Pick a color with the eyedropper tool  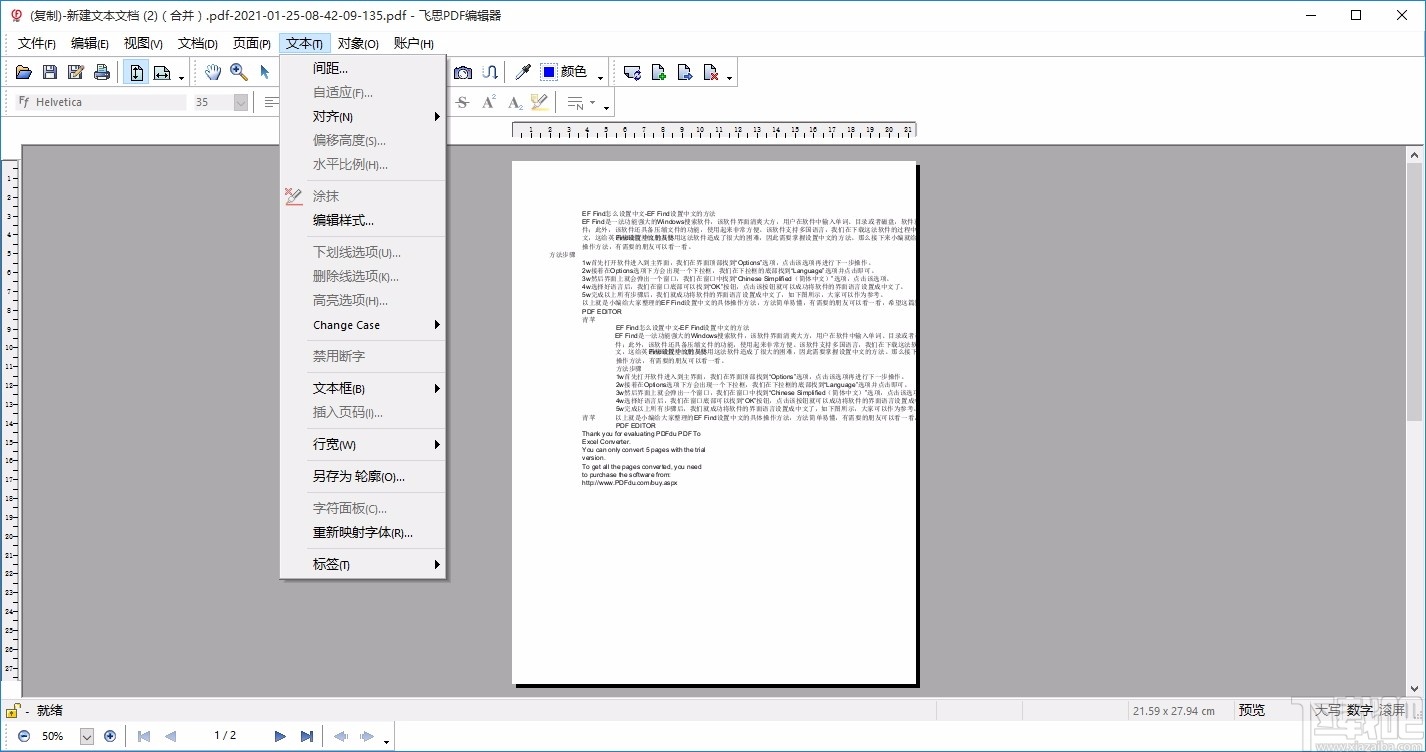pos(522,71)
